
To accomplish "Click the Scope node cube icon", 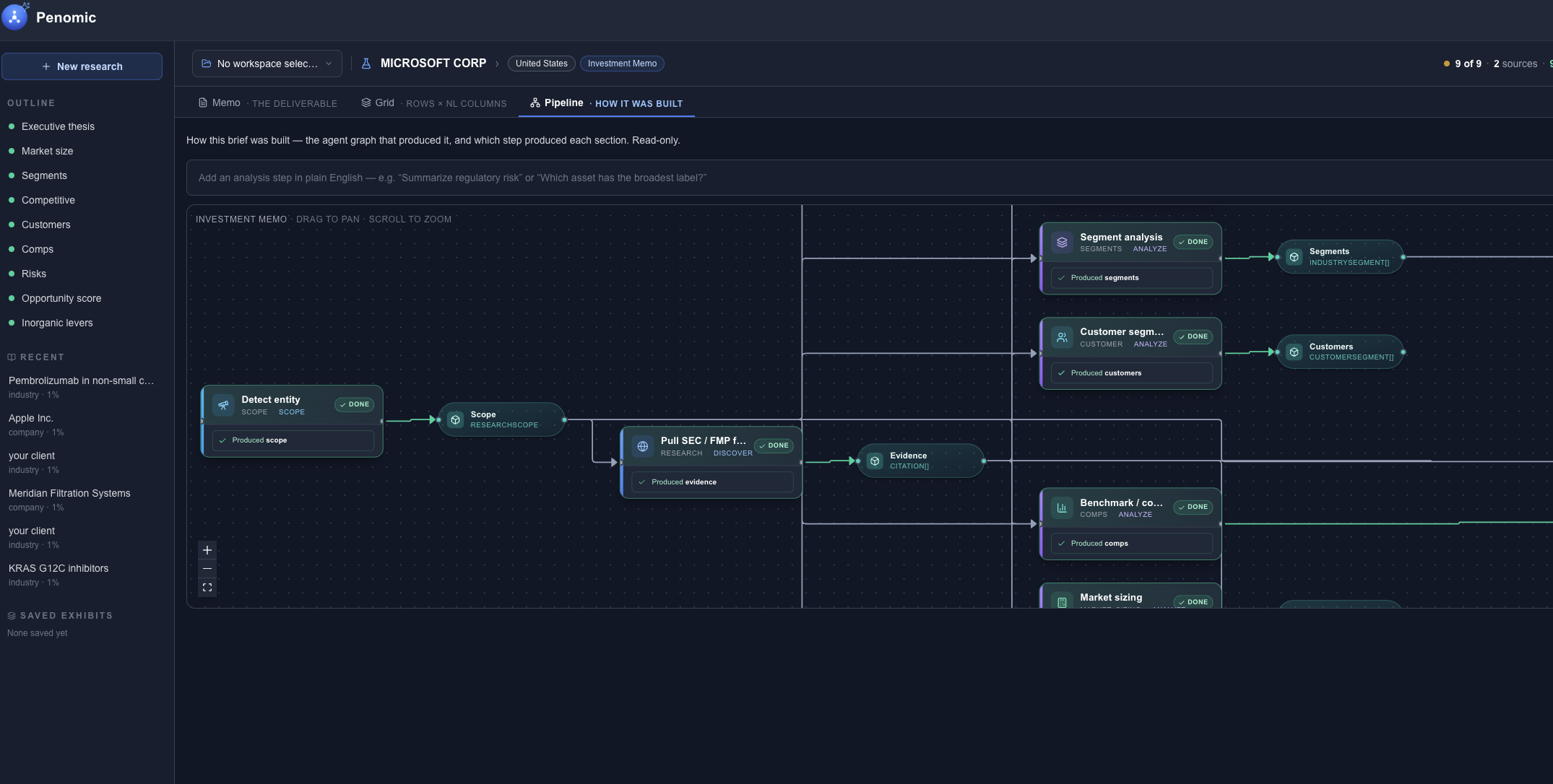I will point(456,419).
